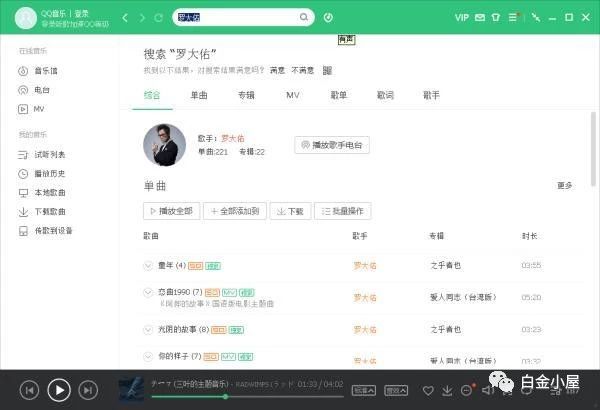The image size is (600, 410).
Task: Click the playback progress slider
Action: click(x=247, y=397)
